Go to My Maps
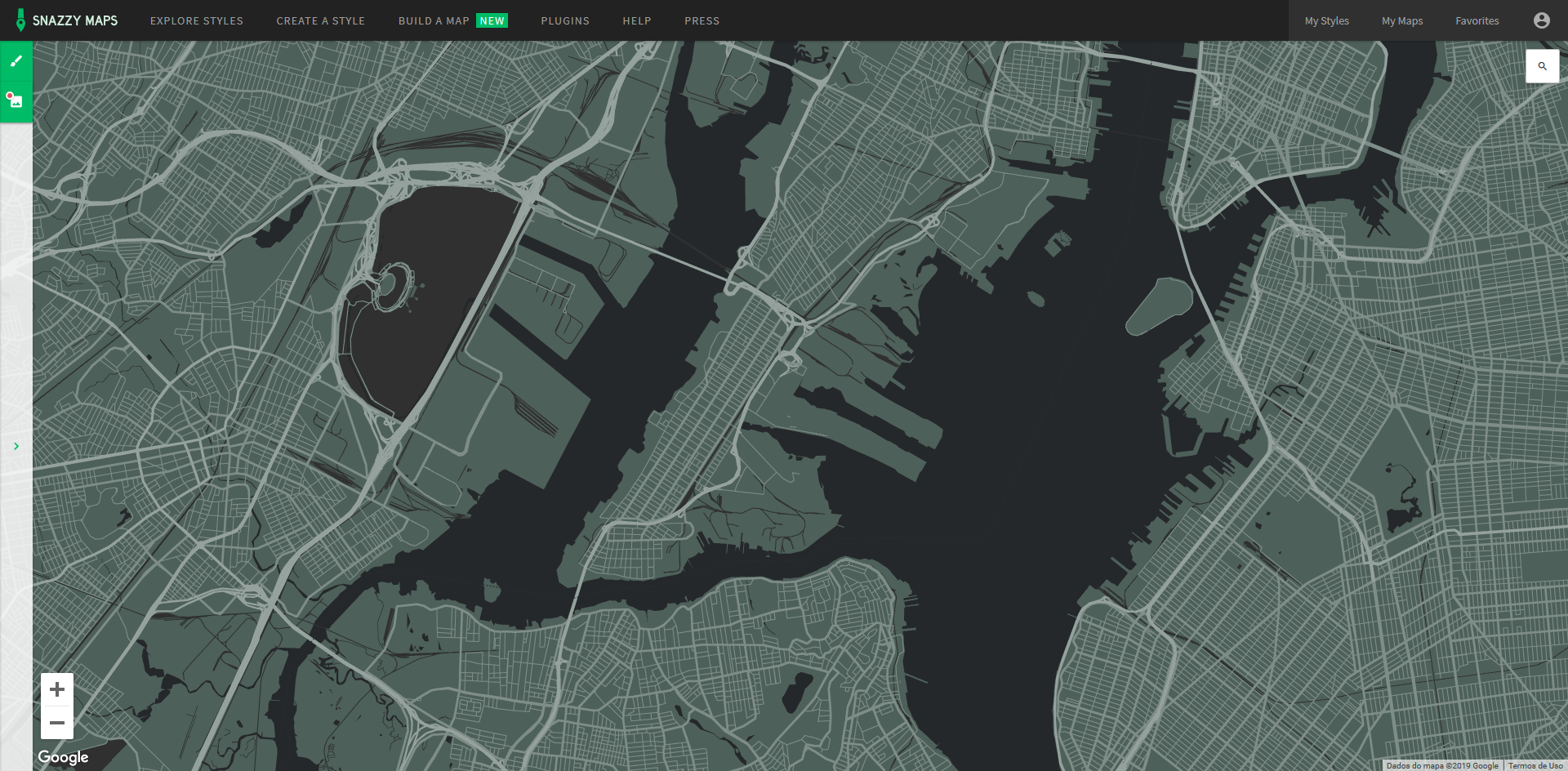The image size is (1568, 771). (x=1401, y=20)
